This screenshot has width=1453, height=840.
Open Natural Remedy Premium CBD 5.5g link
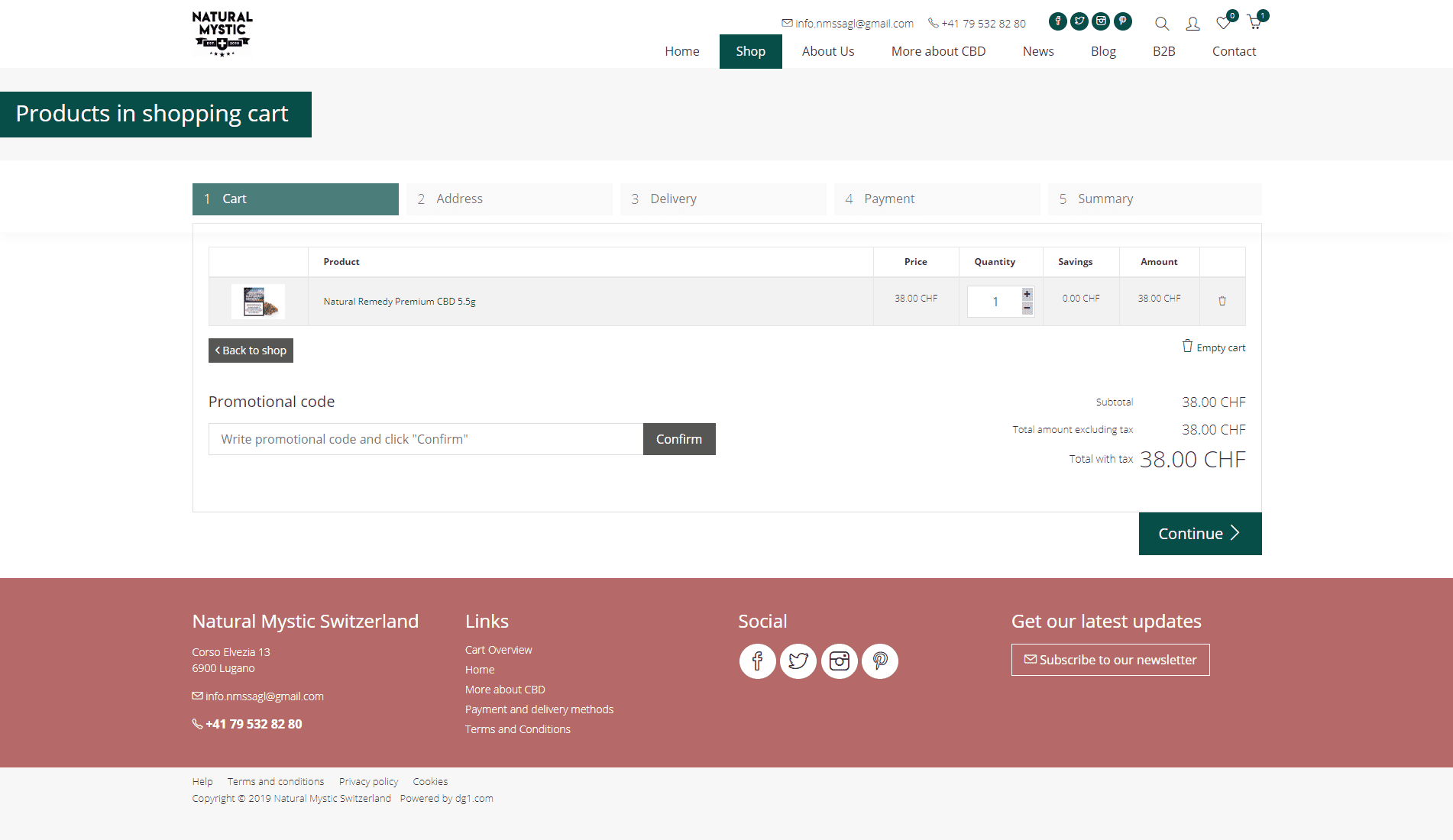(400, 302)
